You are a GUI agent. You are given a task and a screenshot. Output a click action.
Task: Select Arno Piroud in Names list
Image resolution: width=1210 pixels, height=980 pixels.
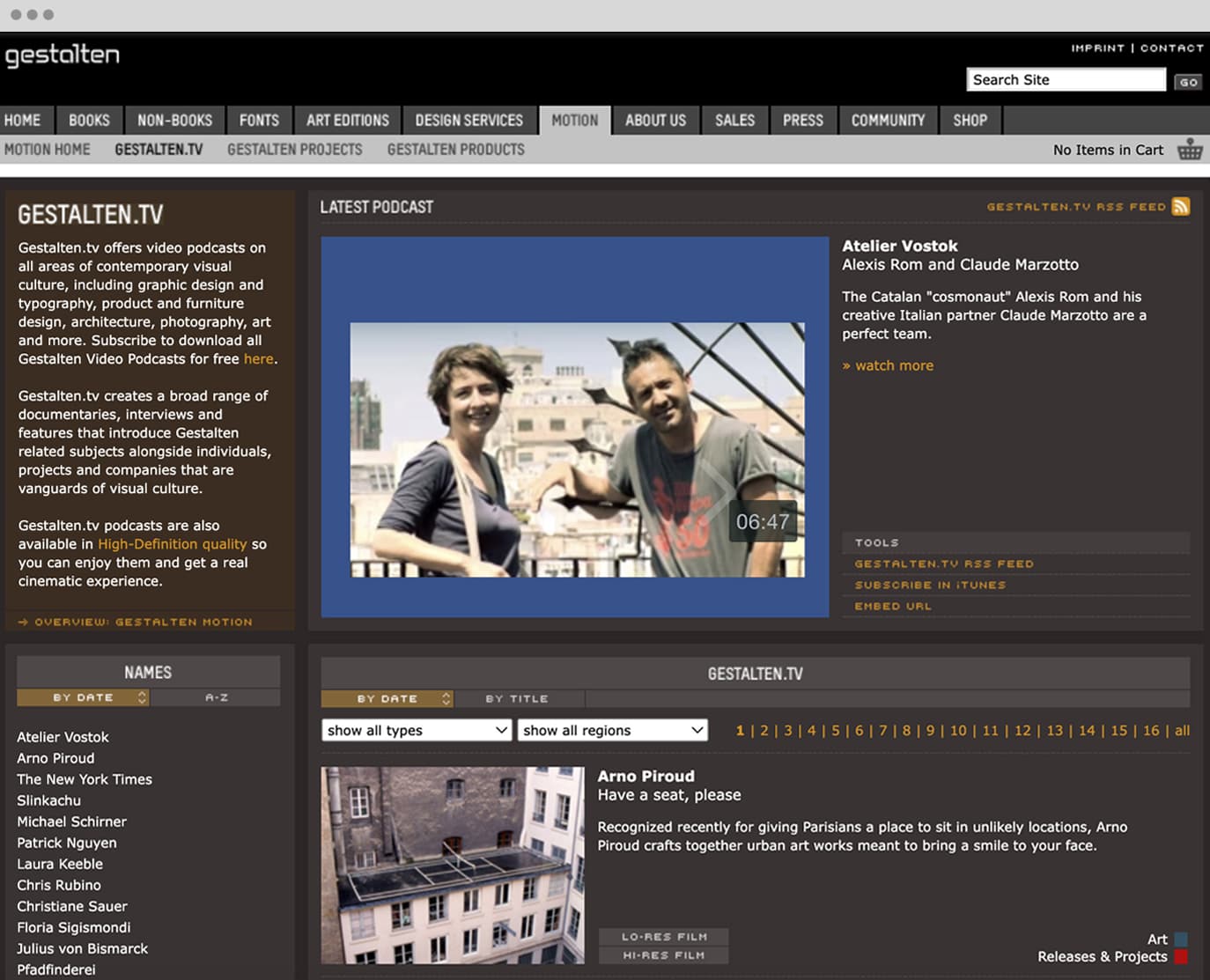pyautogui.click(x=55, y=758)
